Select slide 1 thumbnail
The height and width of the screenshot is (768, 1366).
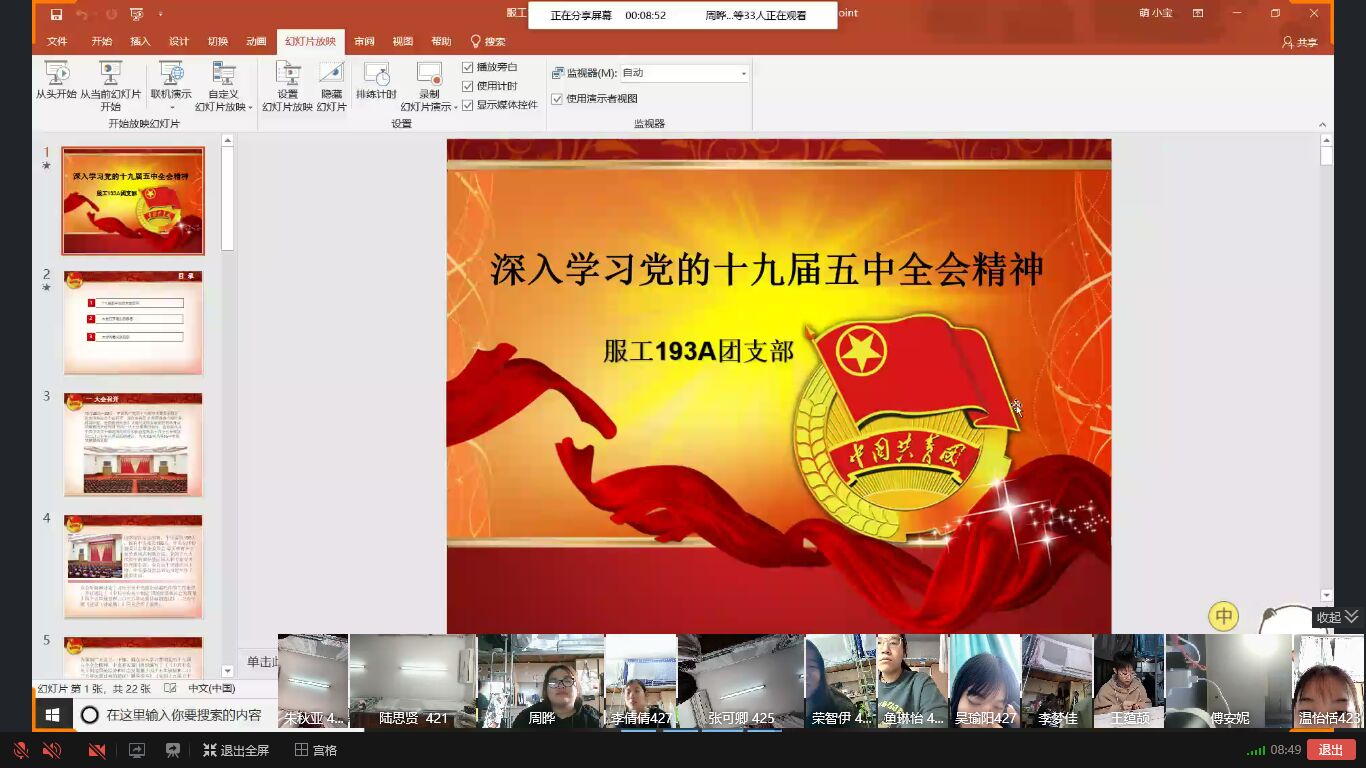point(133,201)
